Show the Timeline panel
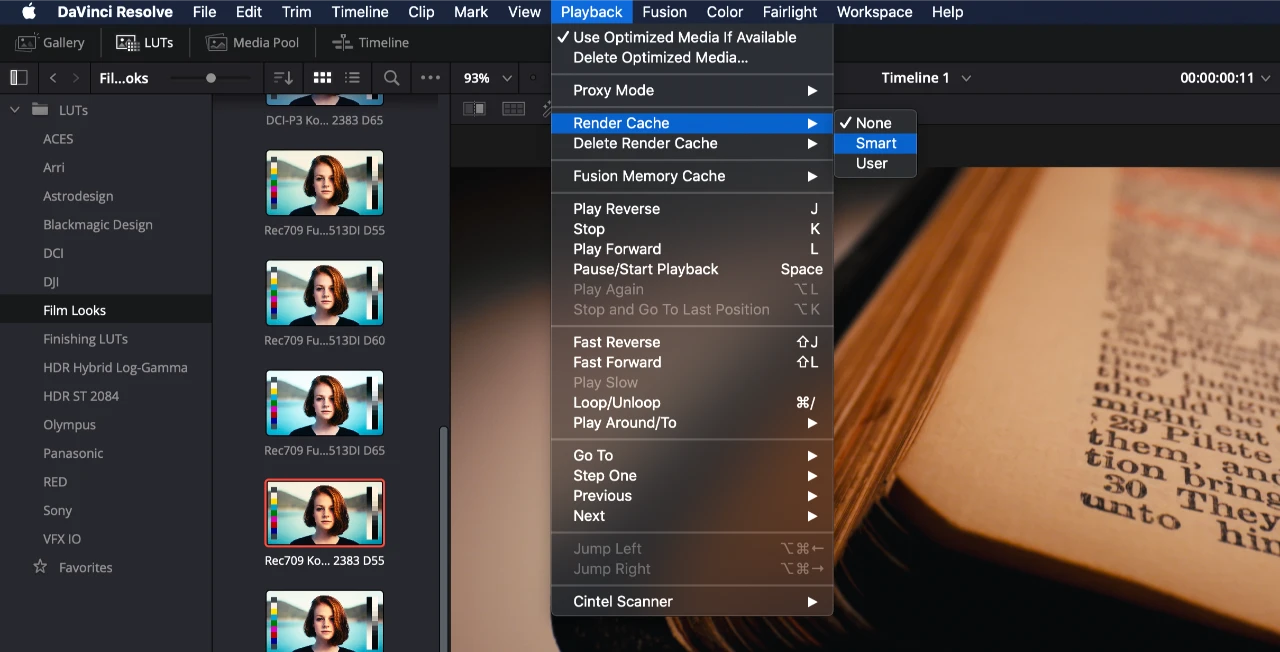 point(370,42)
